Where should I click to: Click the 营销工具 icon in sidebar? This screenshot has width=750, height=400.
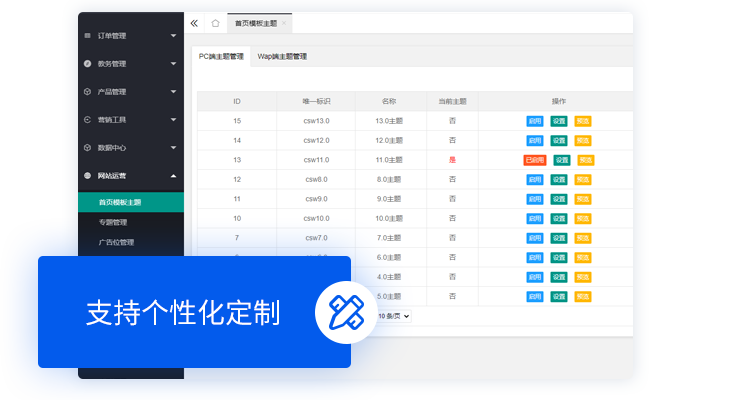88,120
